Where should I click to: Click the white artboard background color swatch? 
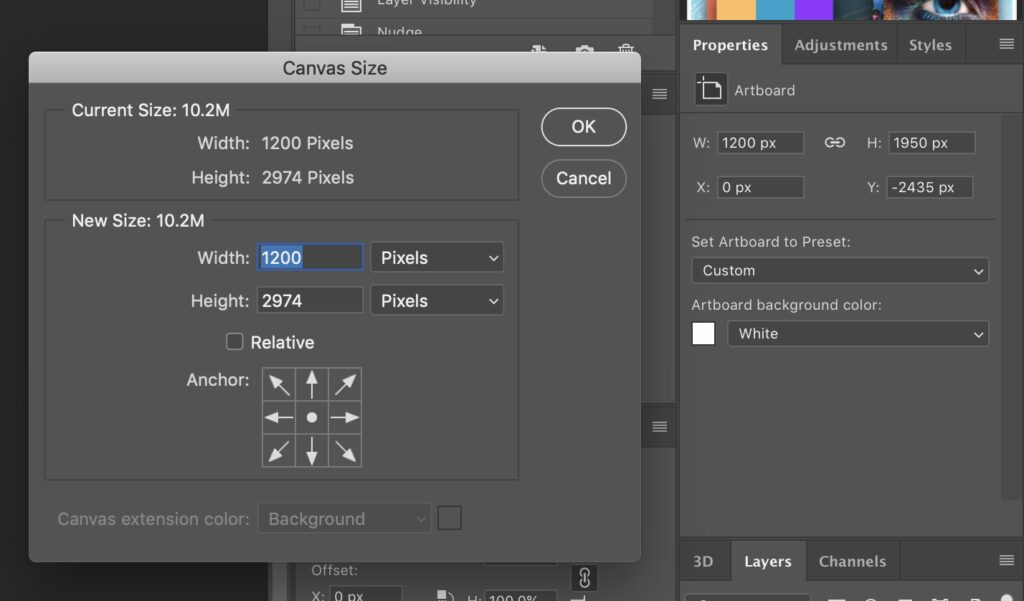704,334
